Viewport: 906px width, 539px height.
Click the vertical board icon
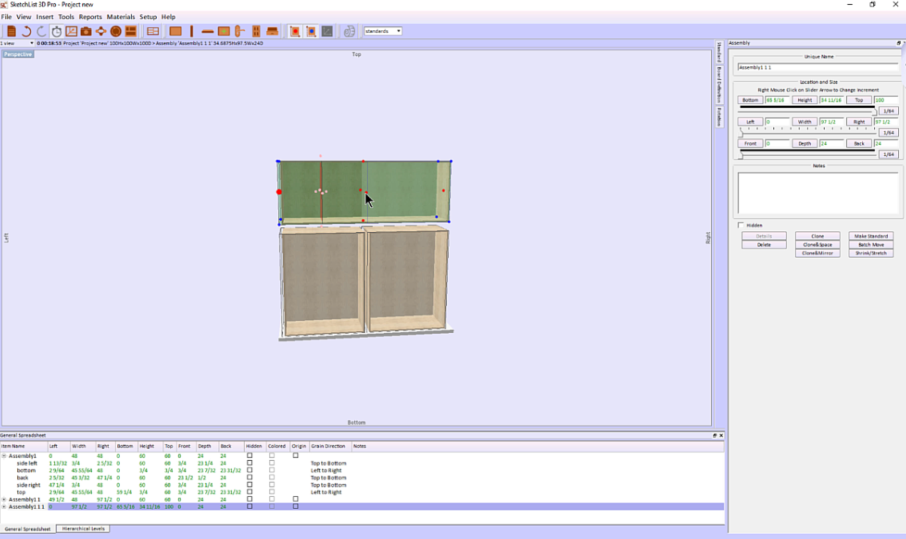coord(191,31)
